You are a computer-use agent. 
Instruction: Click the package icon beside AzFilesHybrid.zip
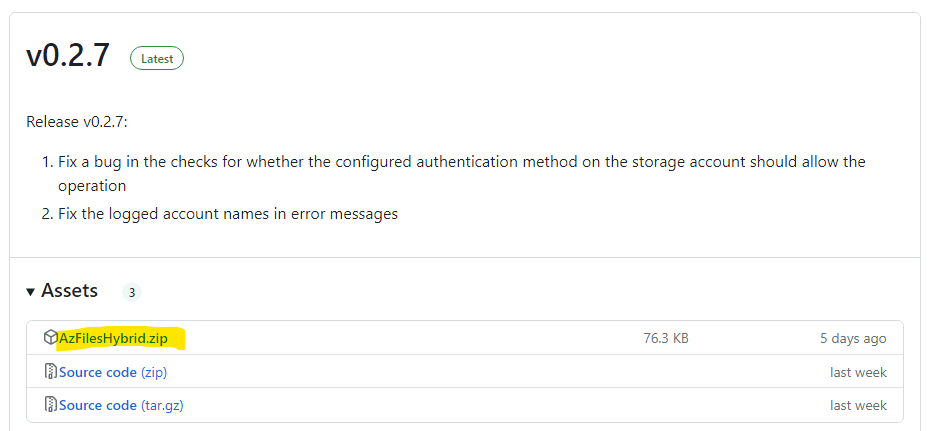click(x=50, y=338)
